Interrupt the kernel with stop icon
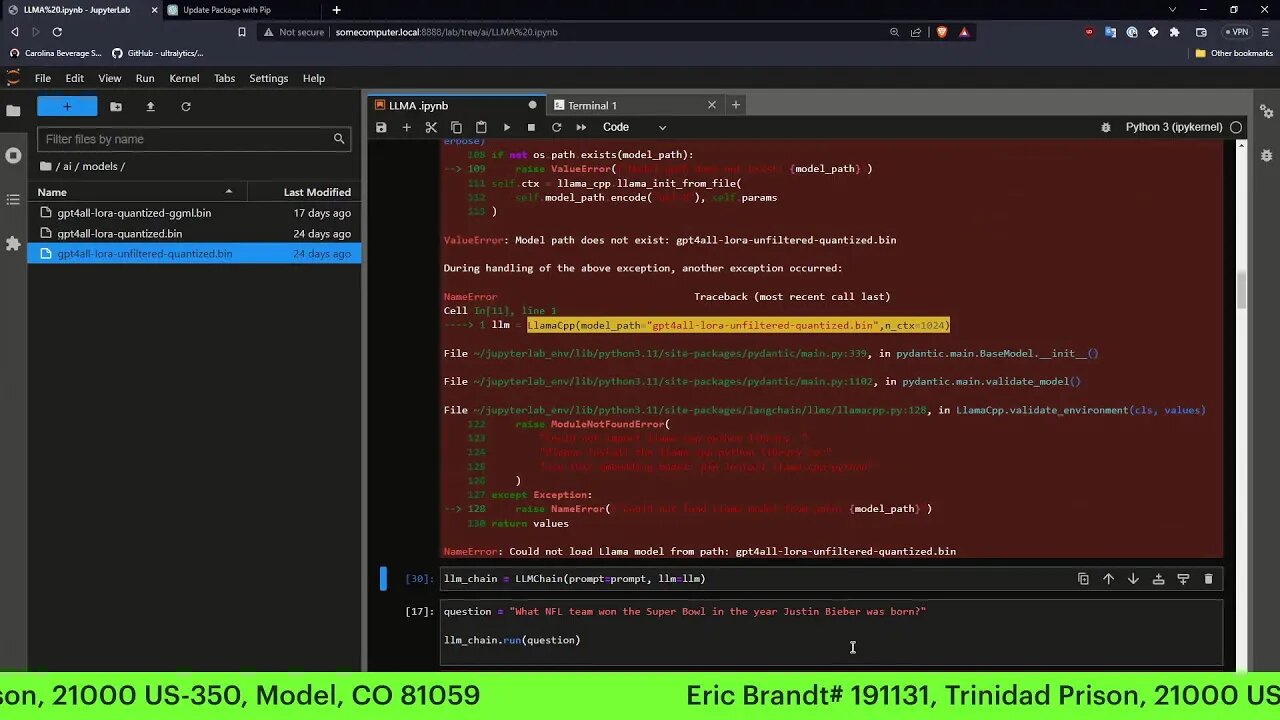The image size is (1280, 720). coord(531,127)
